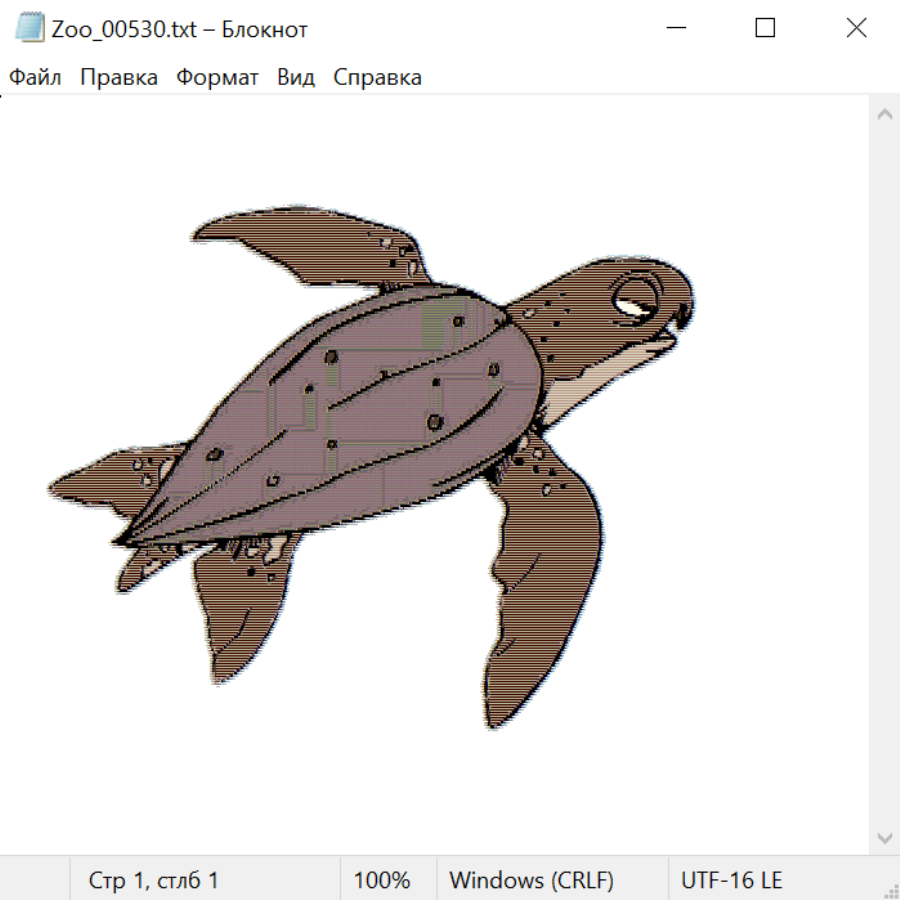This screenshot has width=900, height=900.
Task: Click the scroll down arrow
Action: coord(884,837)
